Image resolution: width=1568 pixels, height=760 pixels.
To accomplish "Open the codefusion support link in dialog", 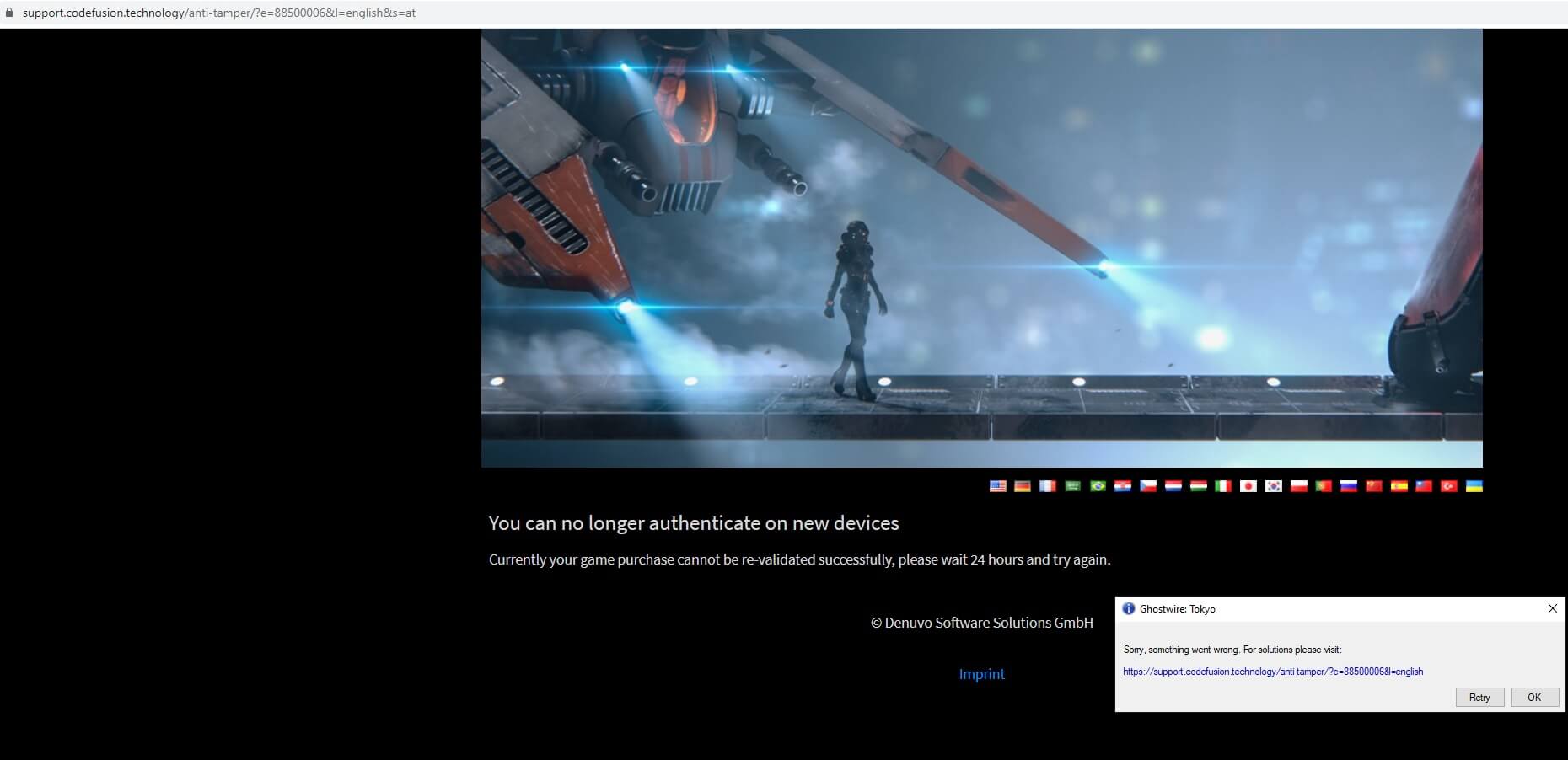I will (1272, 672).
